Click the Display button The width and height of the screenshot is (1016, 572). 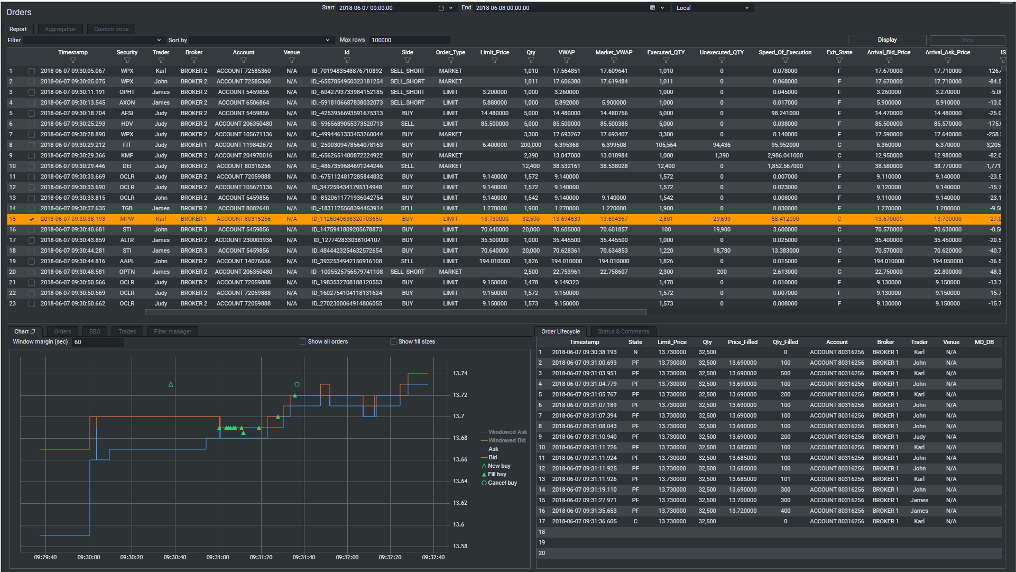(887, 40)
